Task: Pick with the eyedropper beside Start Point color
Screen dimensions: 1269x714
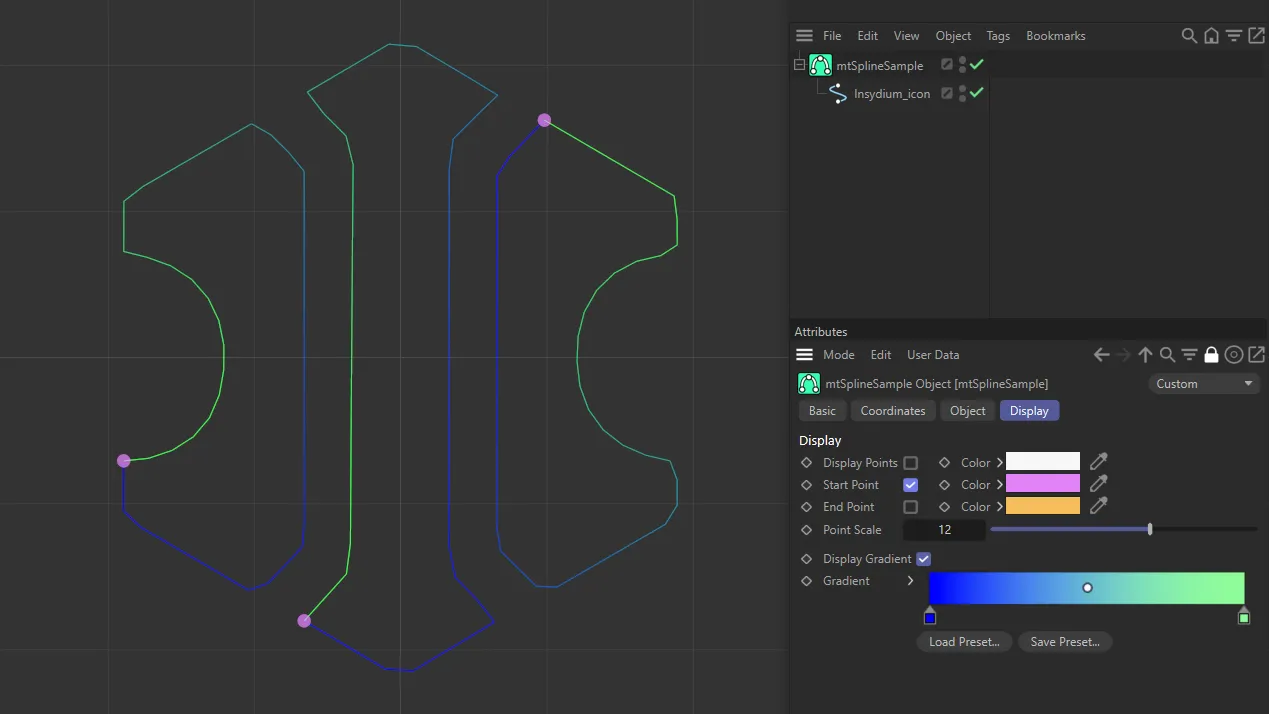Action: pos(1098,484)
